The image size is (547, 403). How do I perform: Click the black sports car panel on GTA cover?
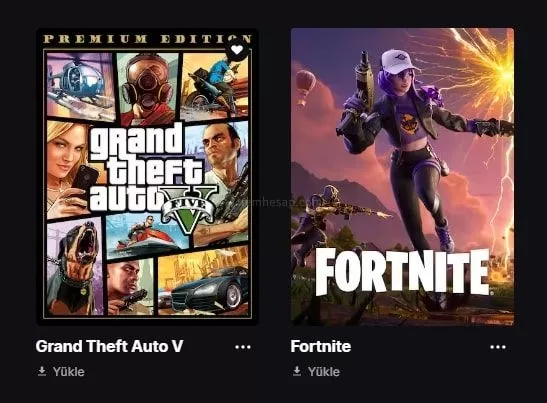203,283
